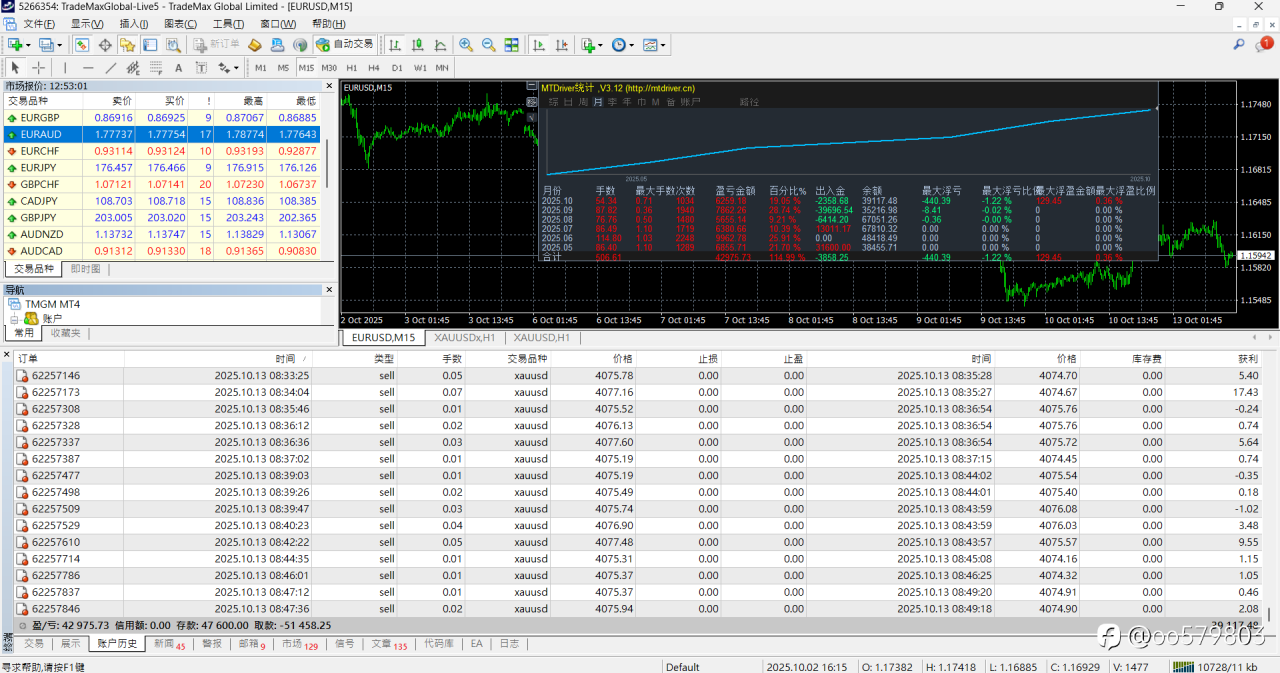
Task: Select the horizontal line drawing tool
Action: 87,68
